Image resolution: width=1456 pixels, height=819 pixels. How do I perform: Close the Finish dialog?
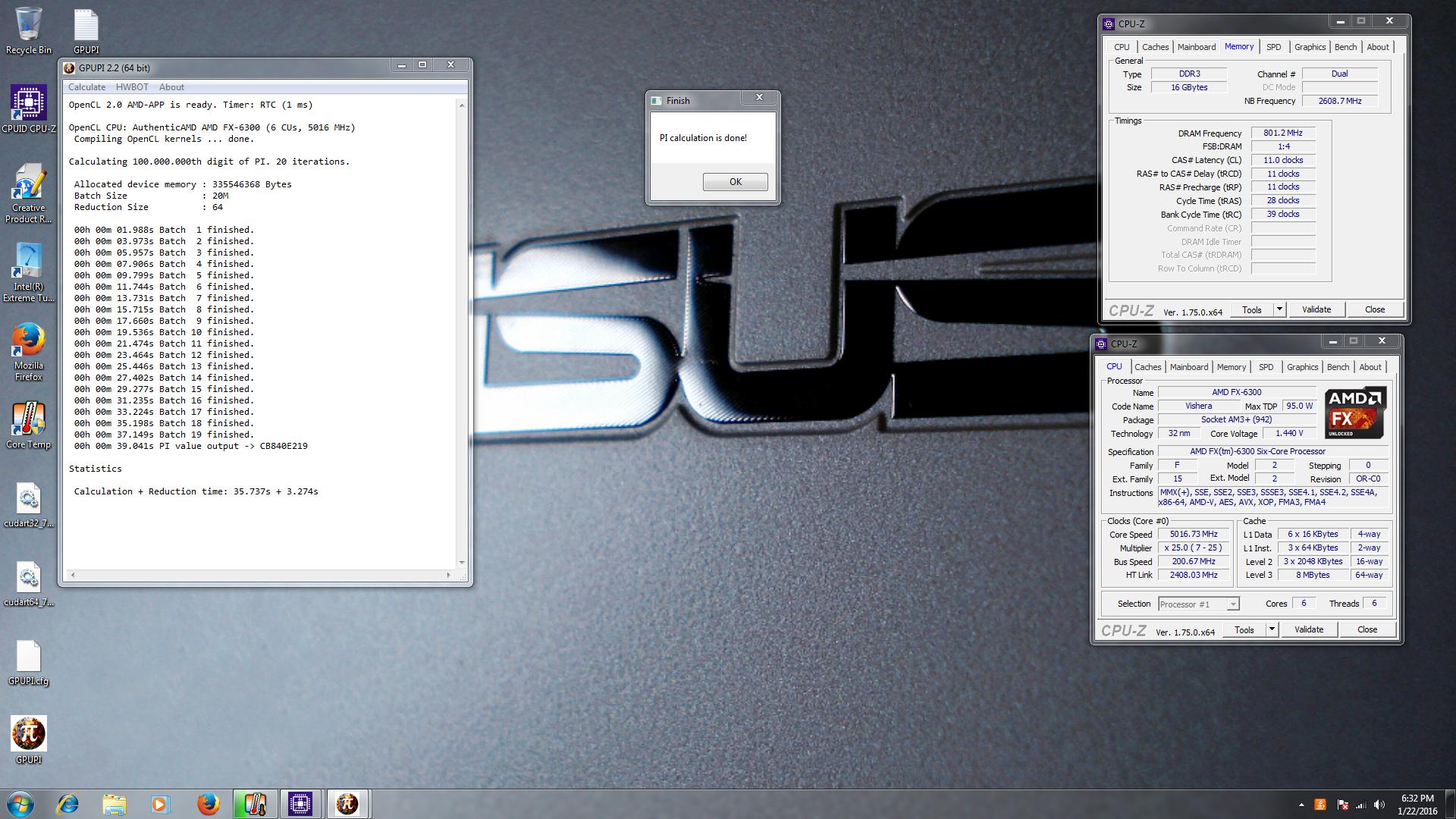click(x=759, y=97)
